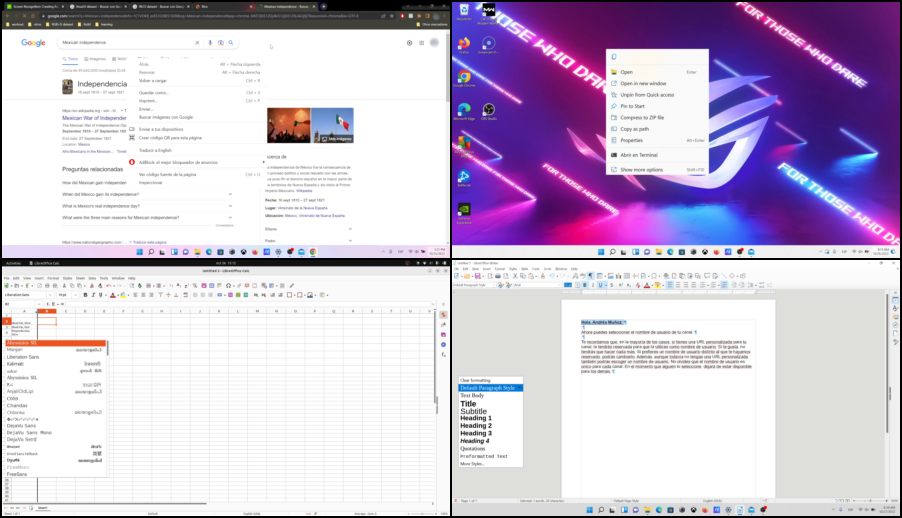Open the Functions panel in the Calc sidebar
The image size is (902, 518).
point(443,355)
